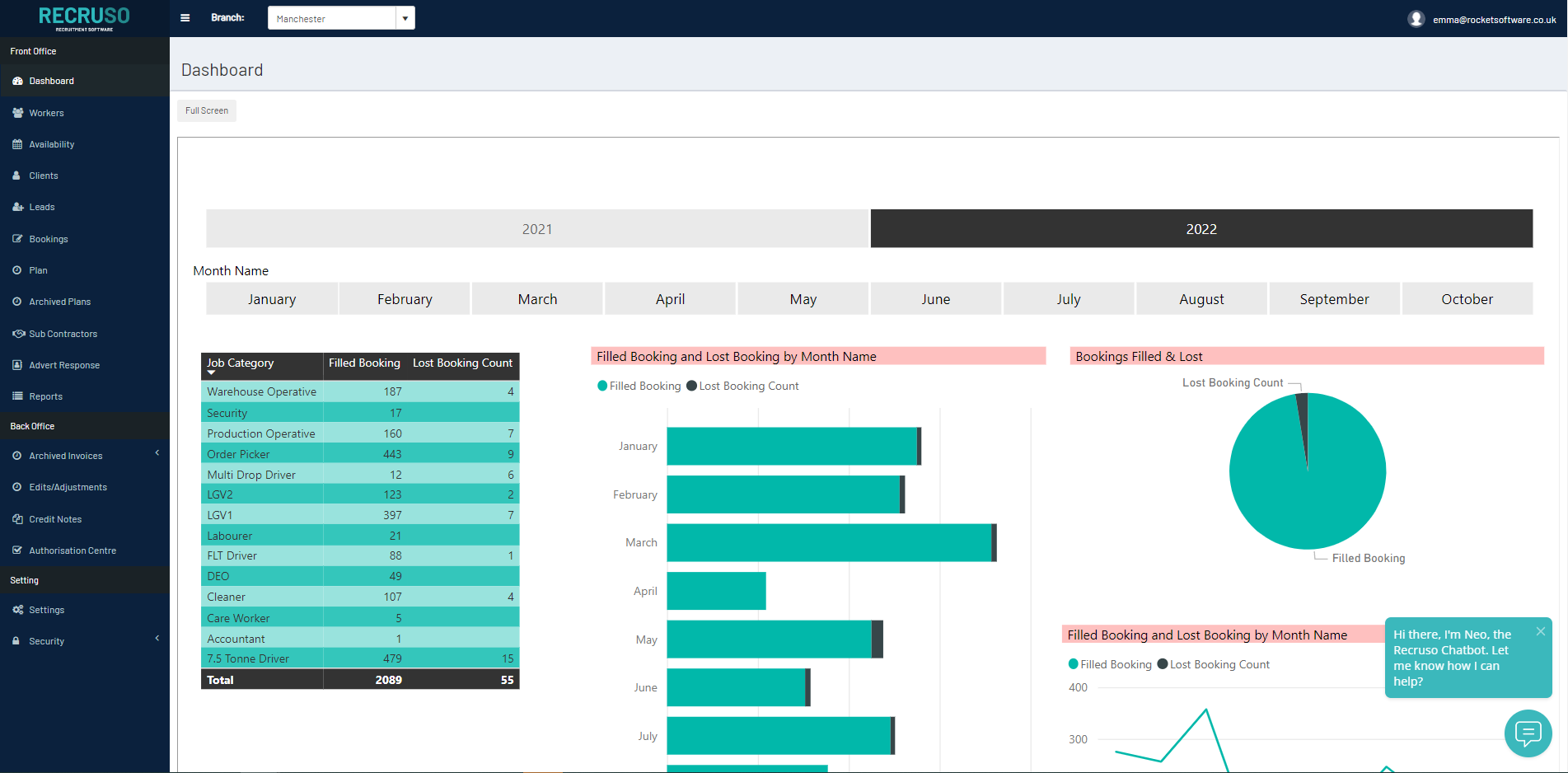1568x773 pixels.
Task: Click the Leads add-user icon
Action: (x=17, y=207)
